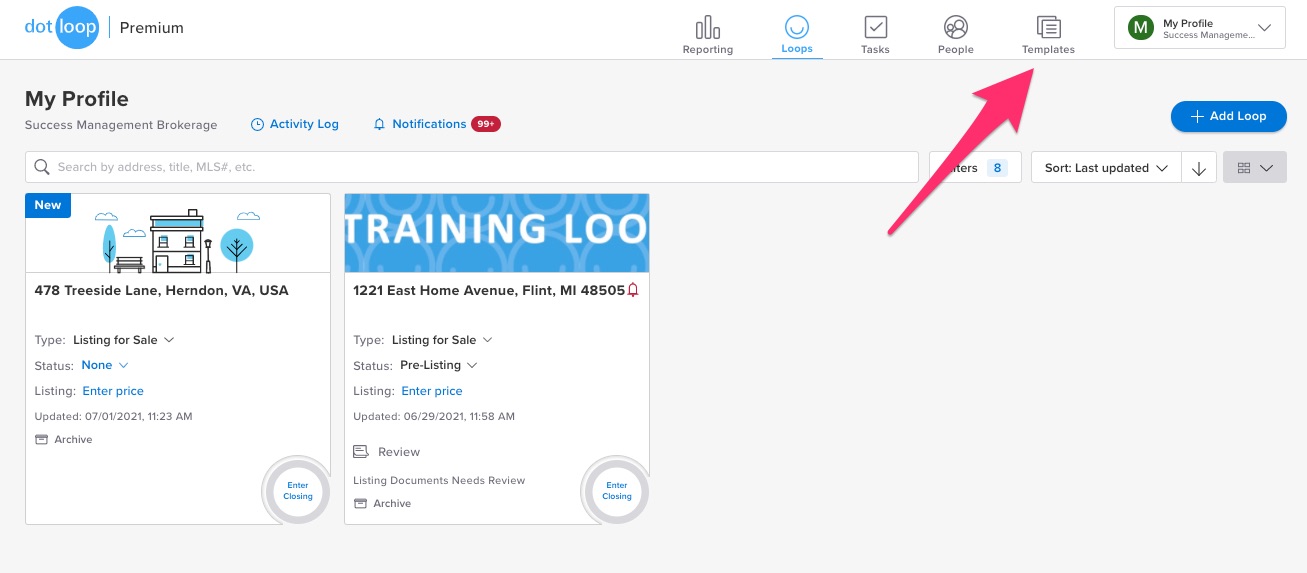
Task: Click the Add Loop button
Action: coord(1228,116)
